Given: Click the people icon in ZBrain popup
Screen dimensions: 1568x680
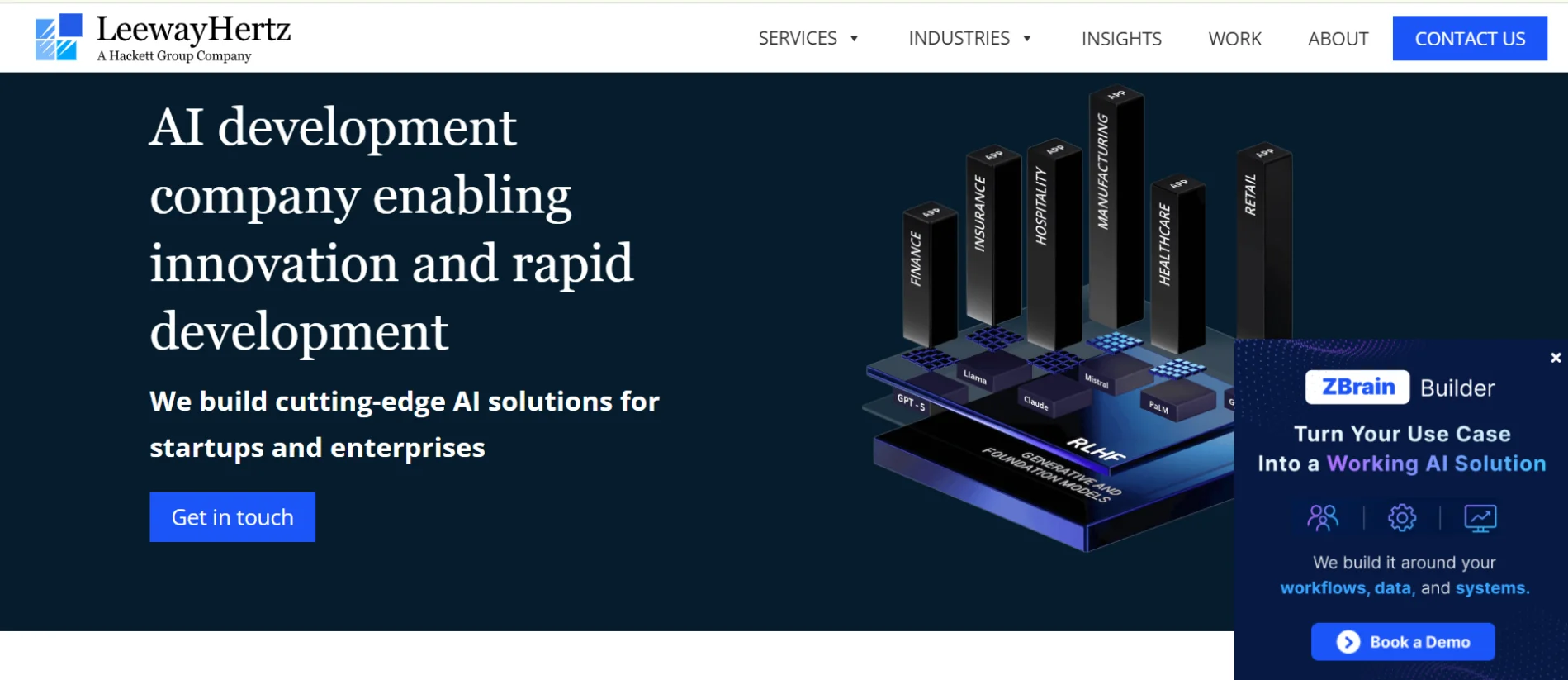Looking at the screenshot, I should coord(1323,518).
